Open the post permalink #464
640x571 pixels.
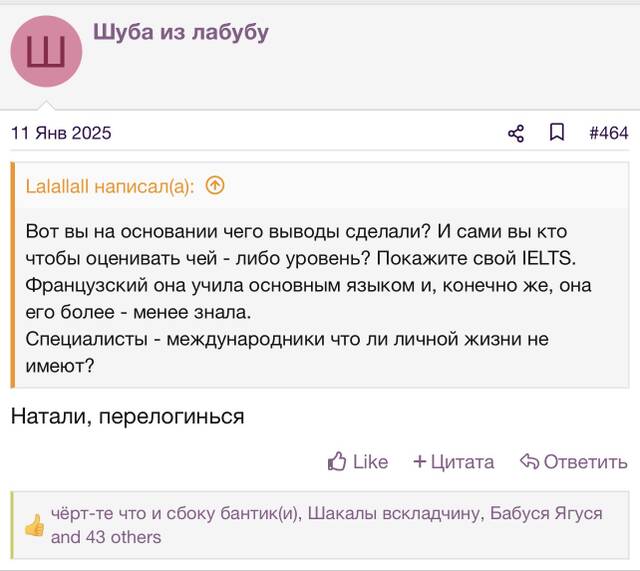(609, 133)
